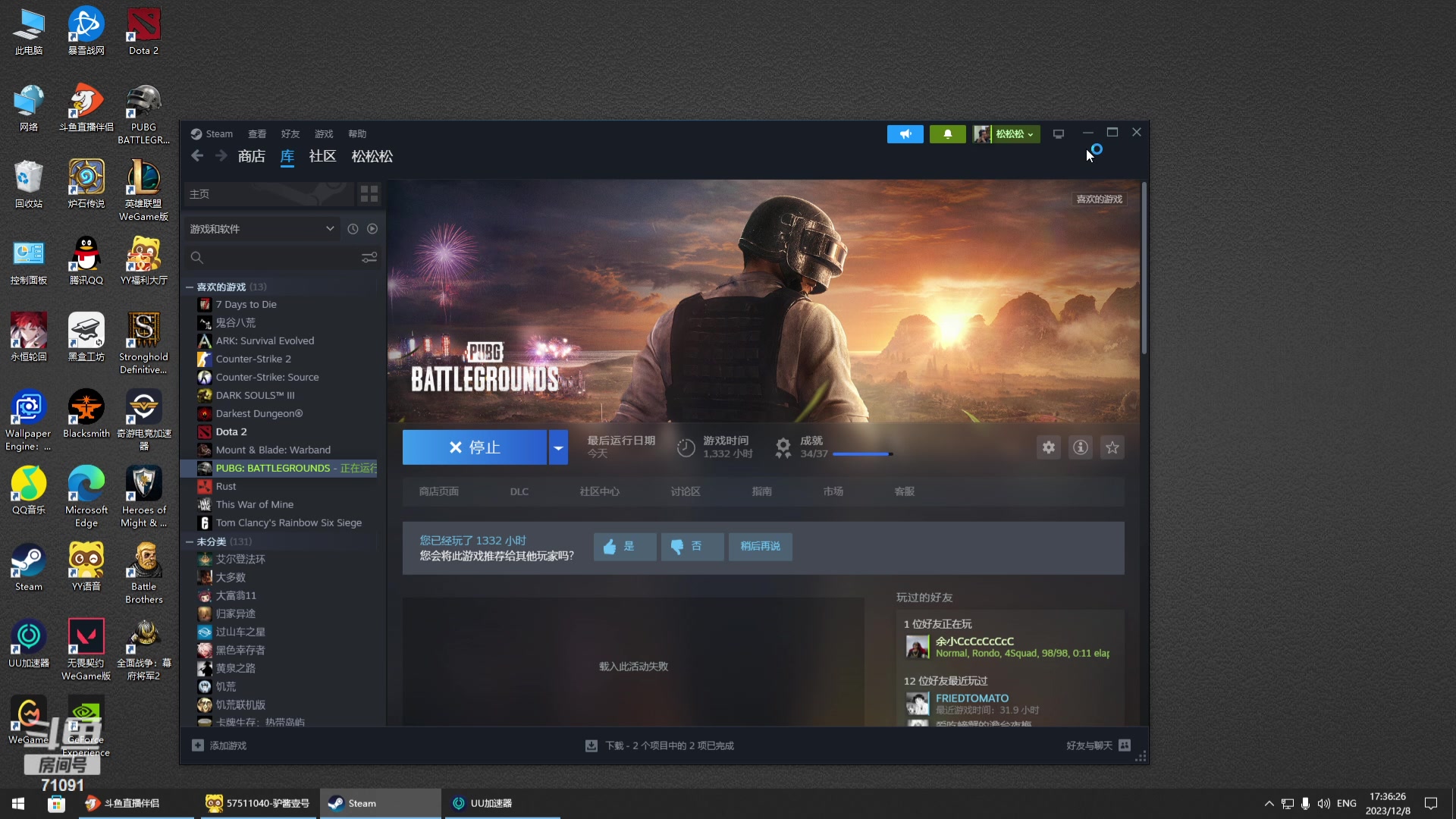This screenshot has width=1456, height=819.
Task: Open the 讨论区 link
Action: pos(685,491)
